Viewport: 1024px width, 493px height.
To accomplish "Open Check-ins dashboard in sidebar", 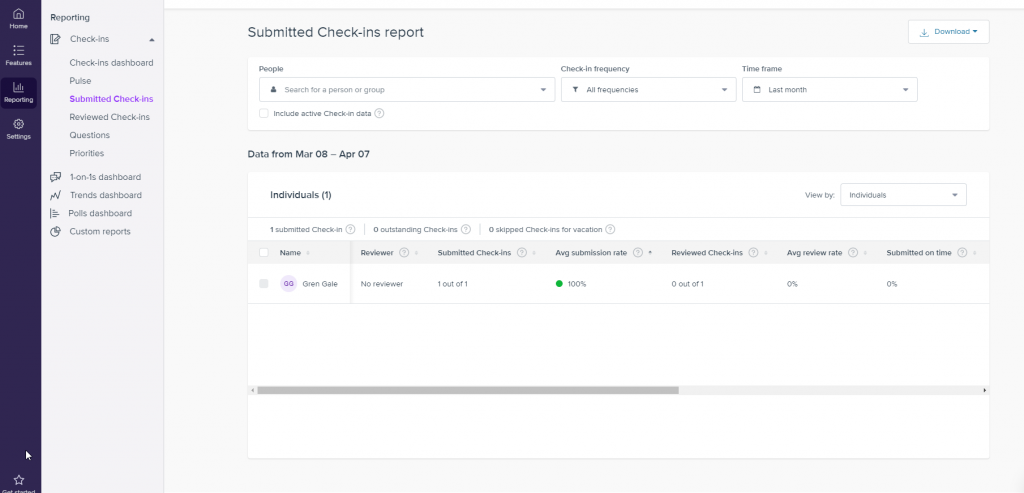I will (111, 63).
